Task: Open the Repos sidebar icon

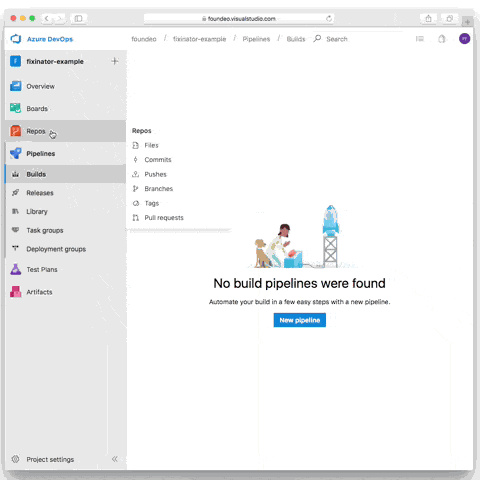Action: [x=15, y=131]
